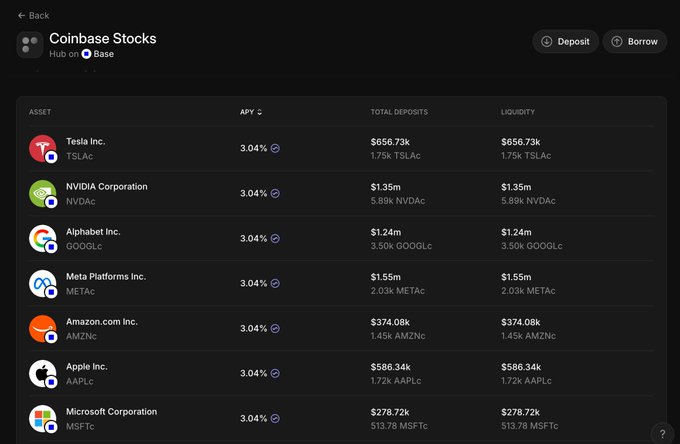
Task: Click the AMZNc ticker under Amazon
Action: (81, 336)
